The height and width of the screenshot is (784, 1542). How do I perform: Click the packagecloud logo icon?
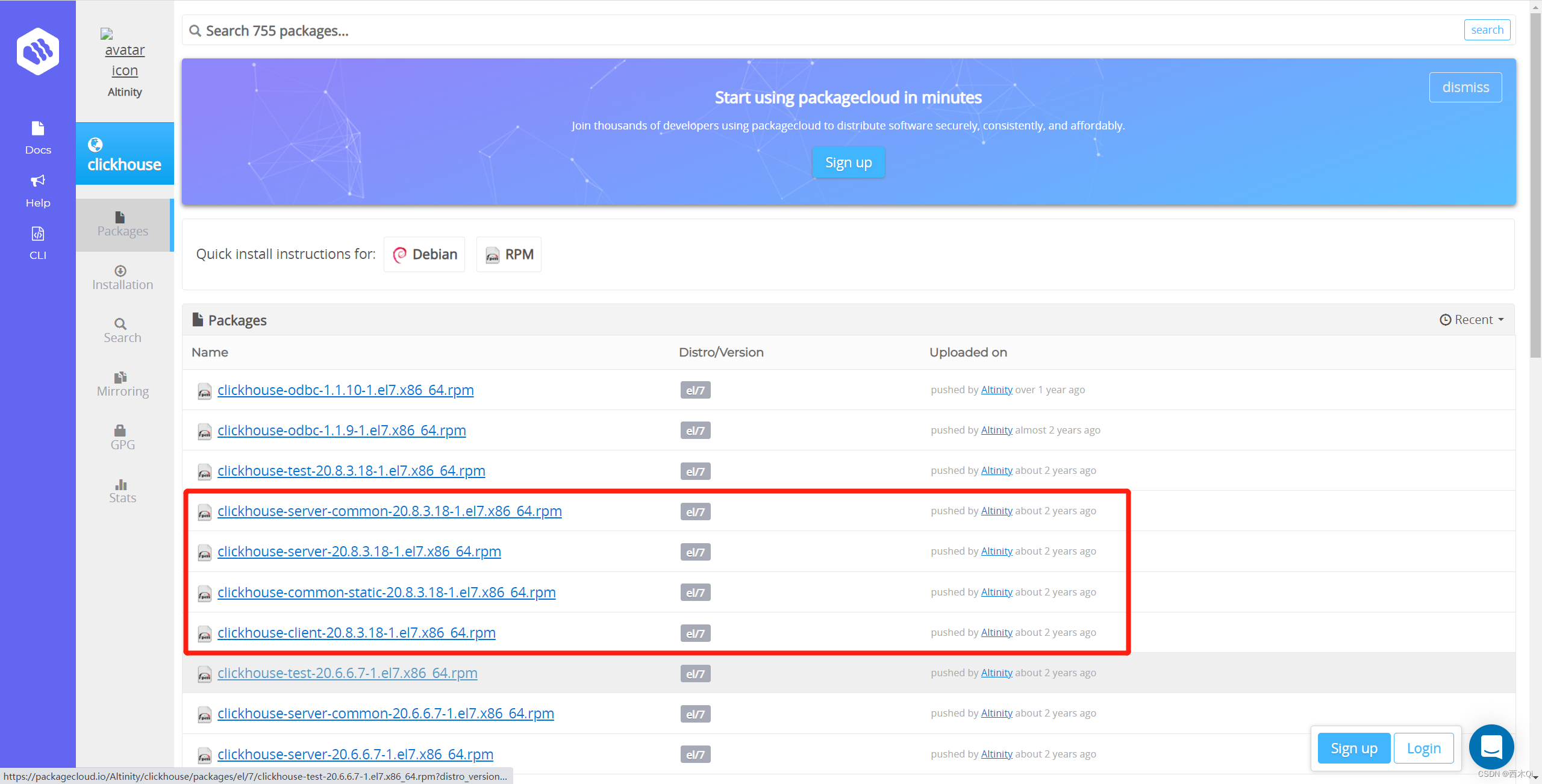(38, 52)
